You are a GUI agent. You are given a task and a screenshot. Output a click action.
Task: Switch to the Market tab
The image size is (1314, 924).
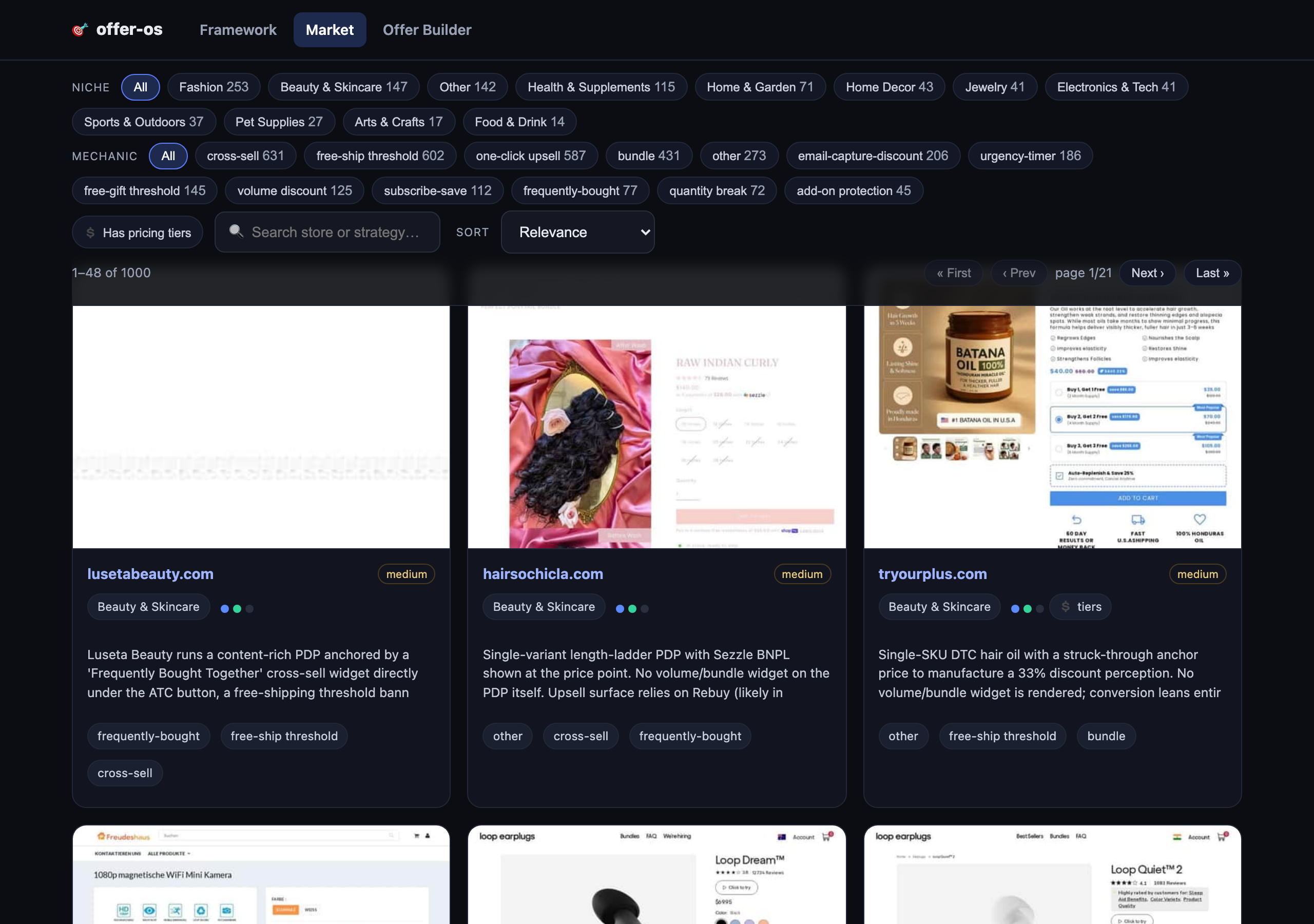click(x=330, y=30)
